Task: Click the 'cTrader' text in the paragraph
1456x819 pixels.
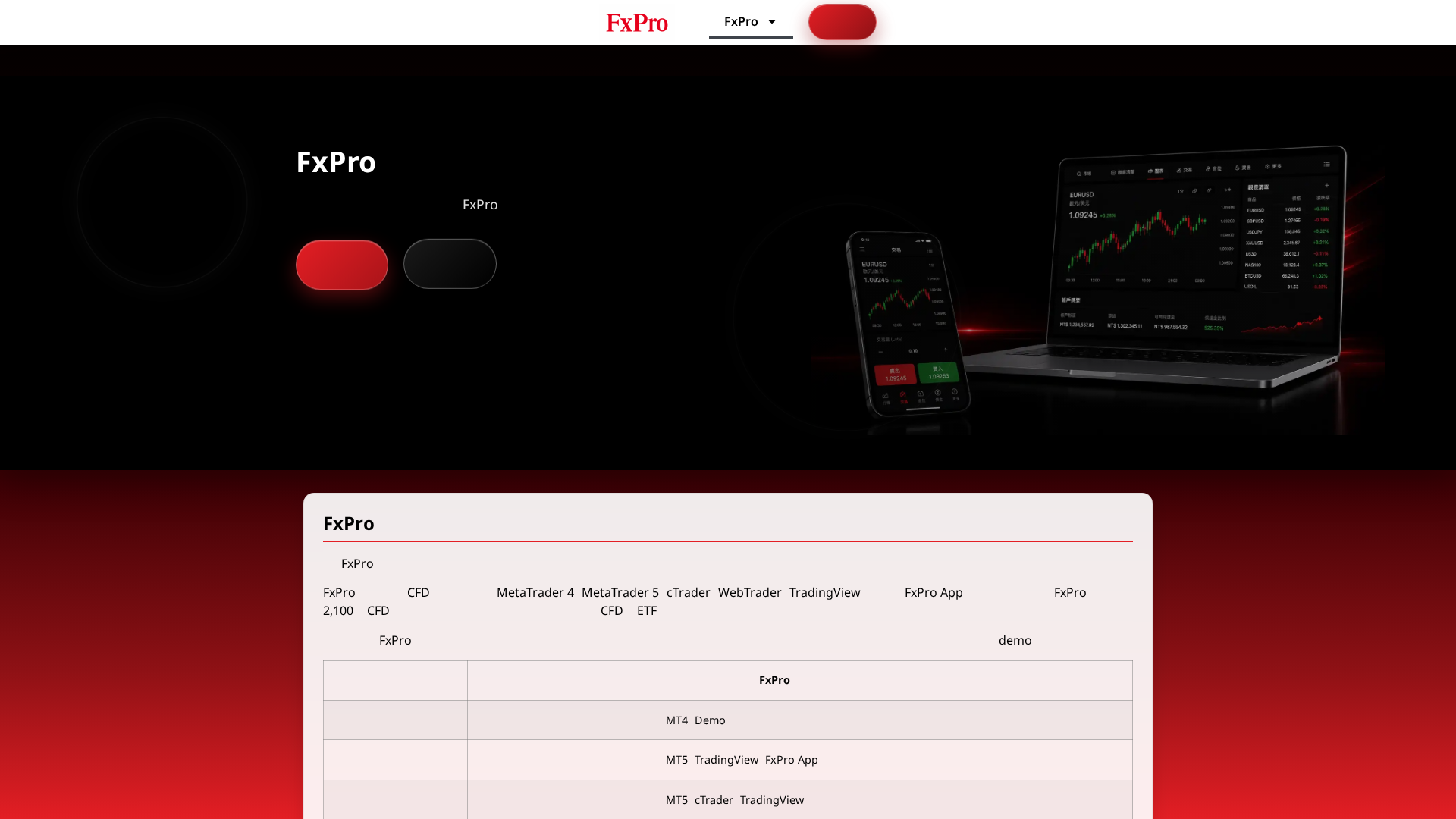Action: click(x=689, y=592)
